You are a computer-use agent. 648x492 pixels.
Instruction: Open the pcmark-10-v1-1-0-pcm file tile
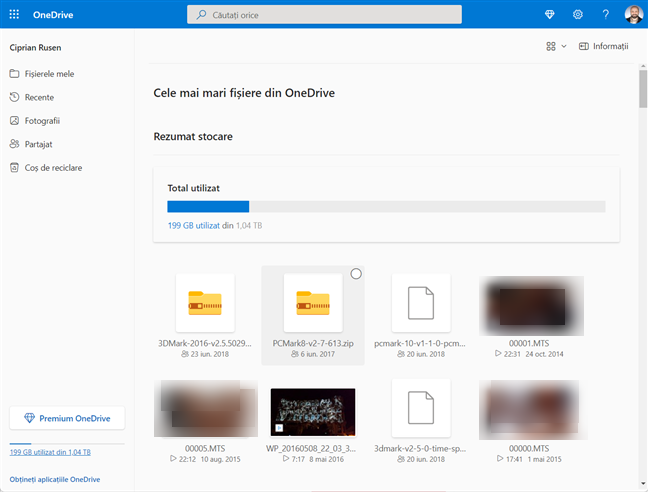pyautogui.click(x=421, y=303)
